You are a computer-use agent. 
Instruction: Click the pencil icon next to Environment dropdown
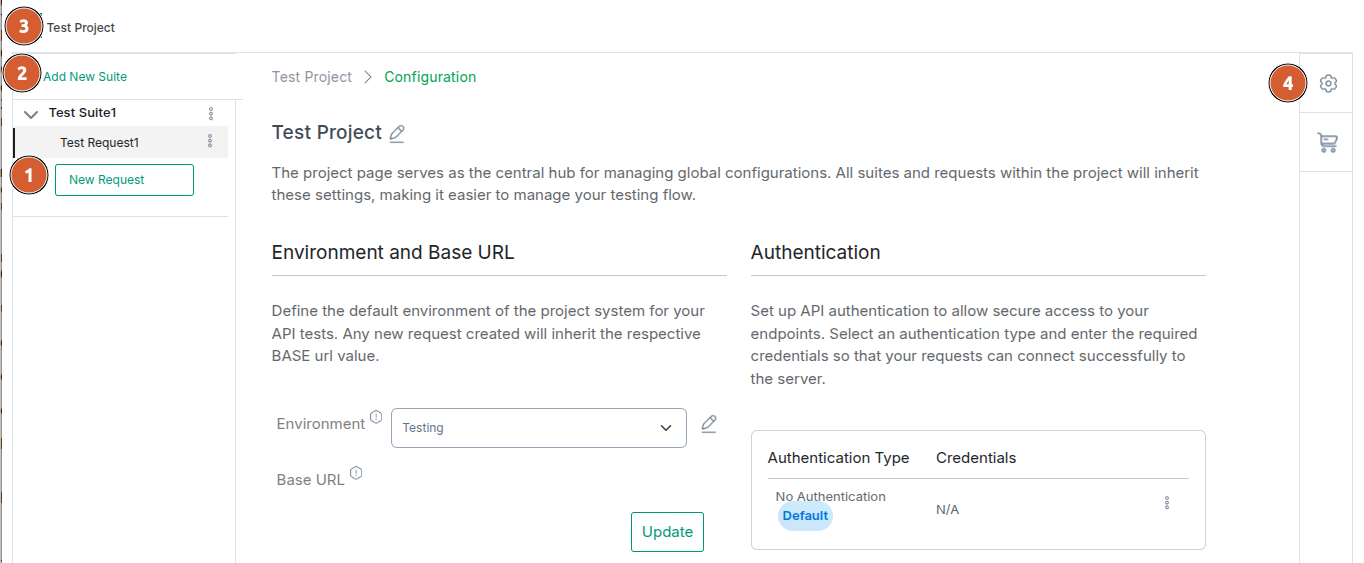pos(709,424)
